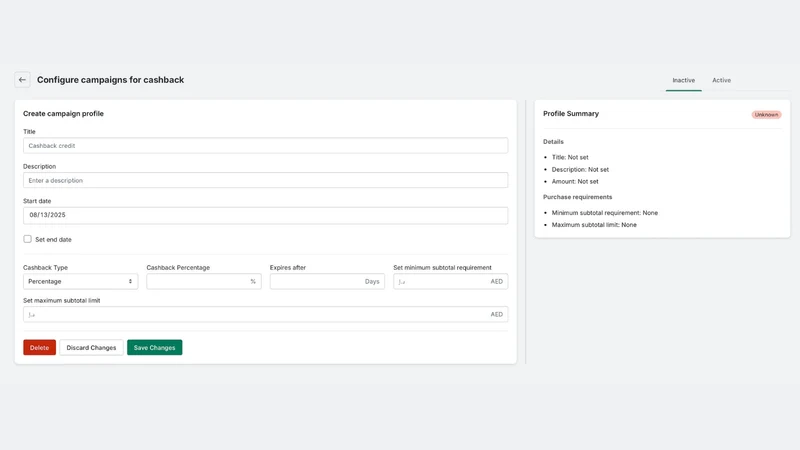Go back using the arrow button
800x450 pixels.
click(22, 80)
